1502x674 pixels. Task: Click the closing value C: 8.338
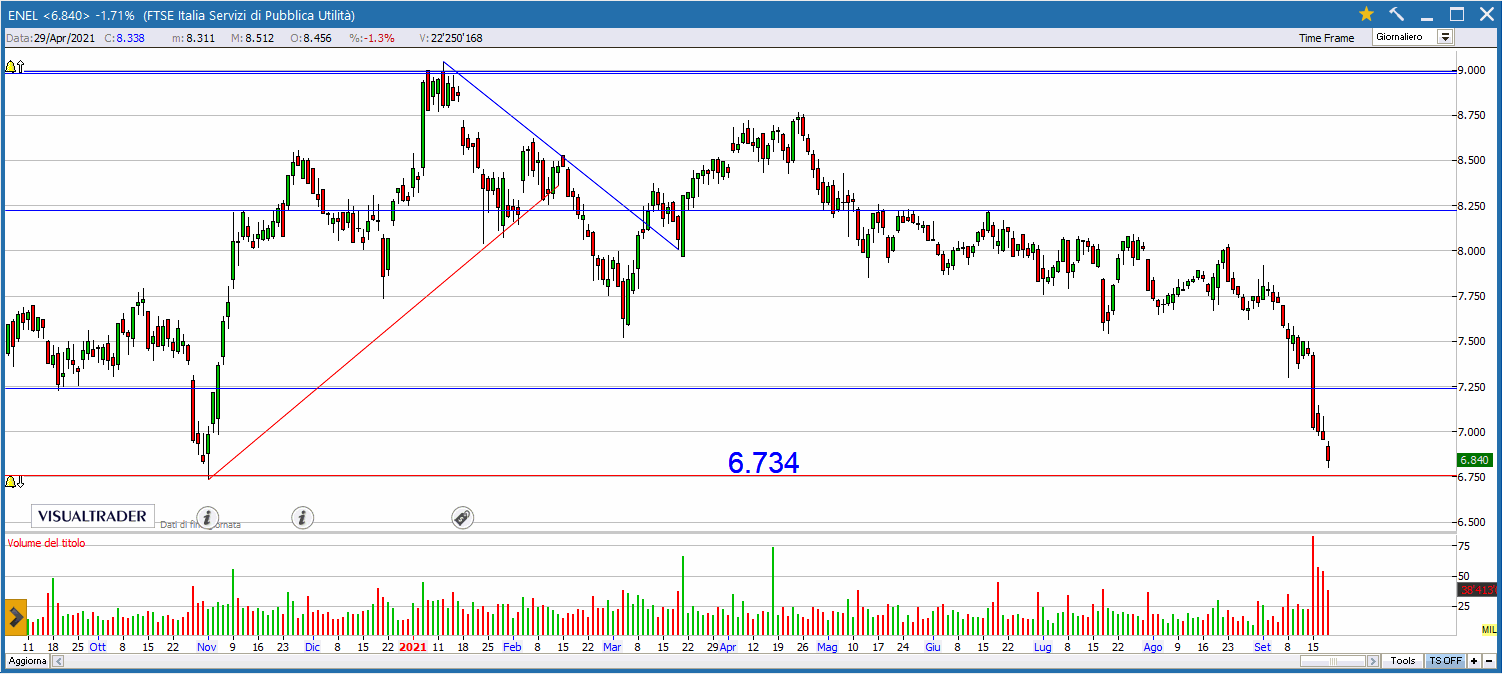pyautogui.click(x=124, y=38)
